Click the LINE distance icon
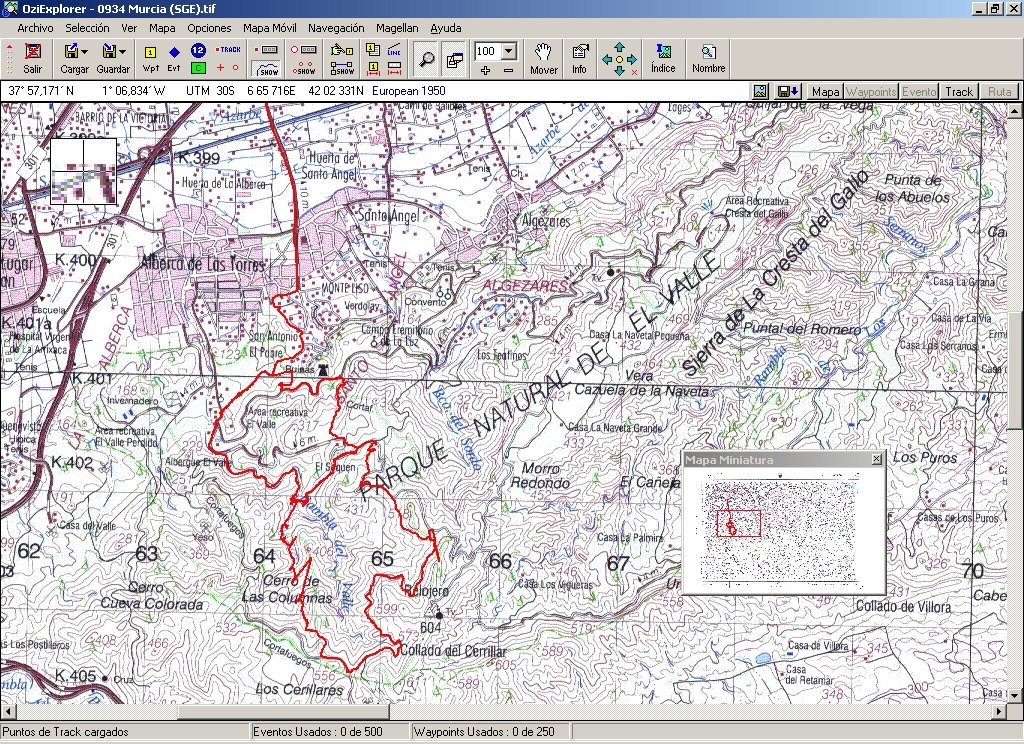The width and height of the screenshot is (1024, 744). tap(394, 50)
